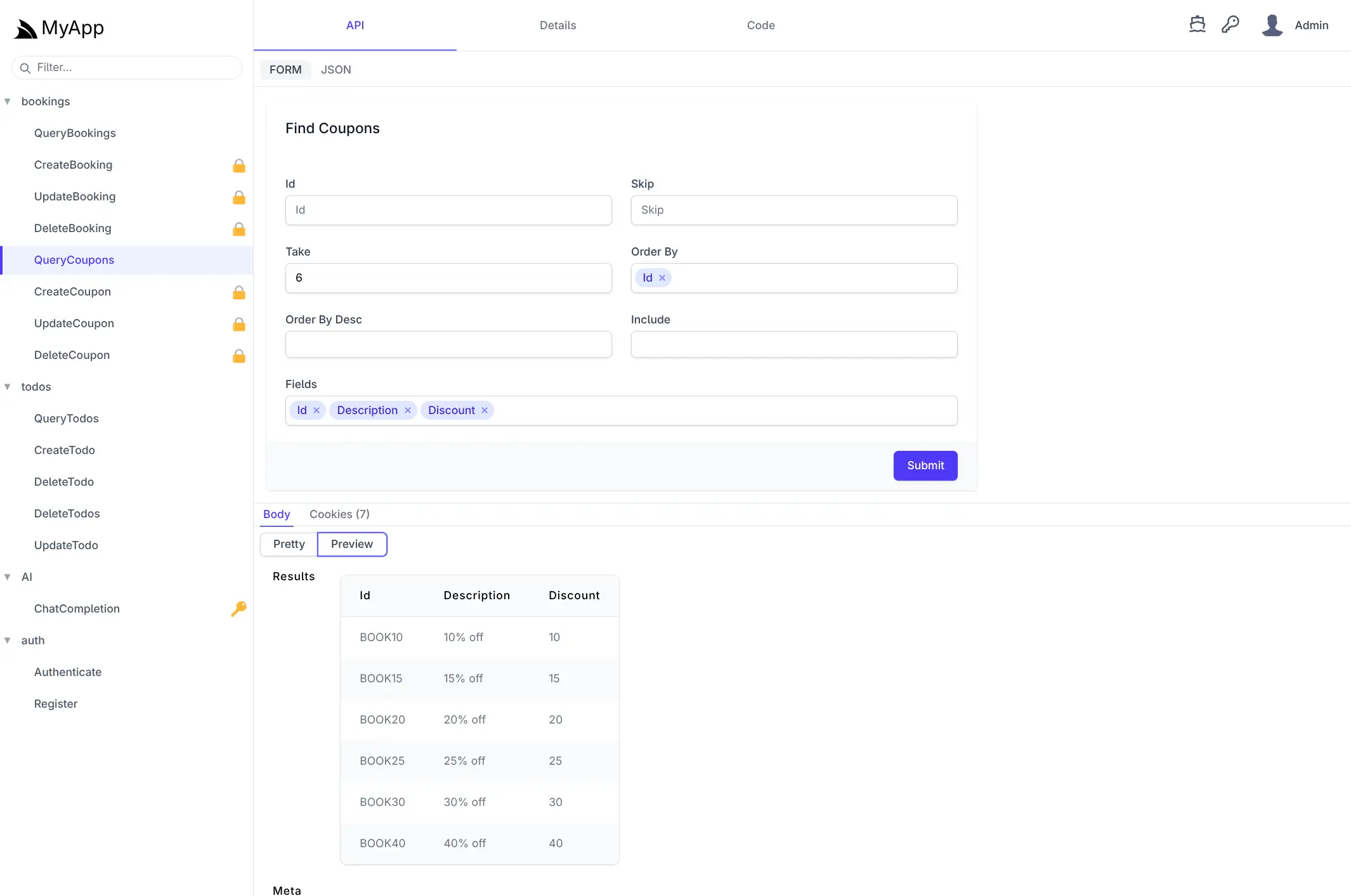Viewport: 1351px width, 896px height.
Task: Collapse the bookings group
Action: tap(8, 101)
